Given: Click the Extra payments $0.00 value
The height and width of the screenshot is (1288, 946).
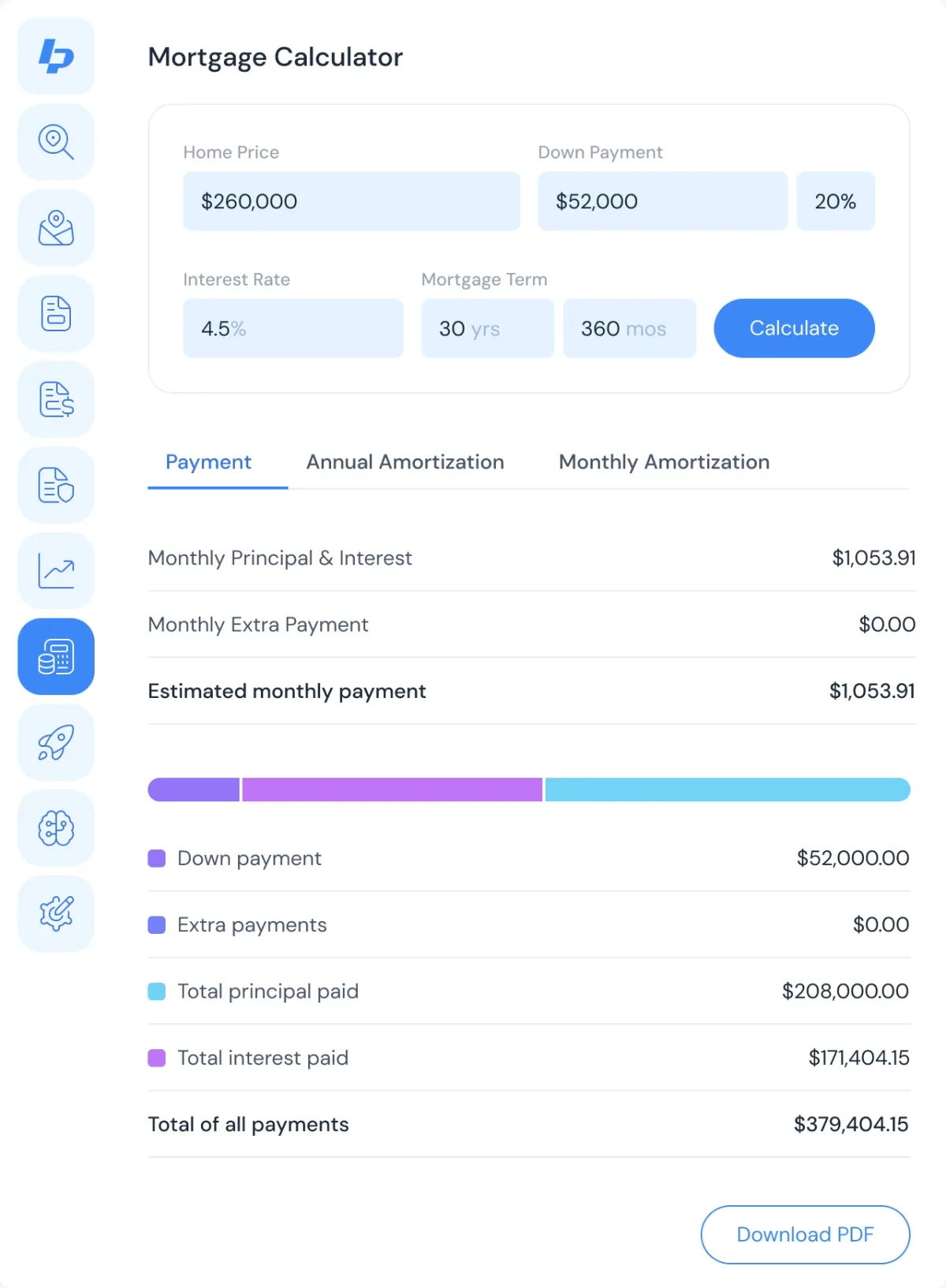Looking at the screenshot, I should click(x=881, y=924).
